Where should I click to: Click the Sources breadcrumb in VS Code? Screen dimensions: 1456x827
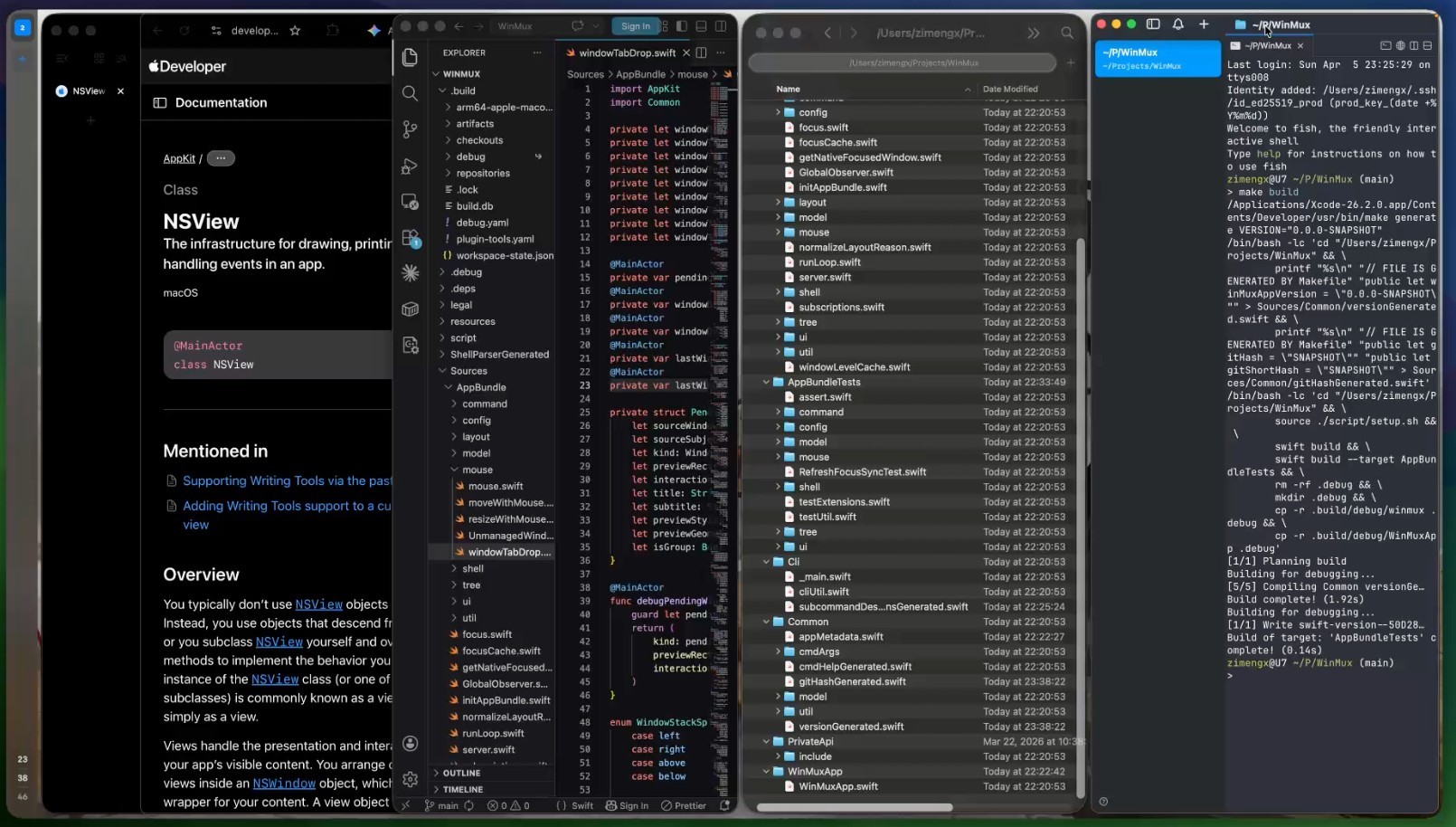click(585, 74)
